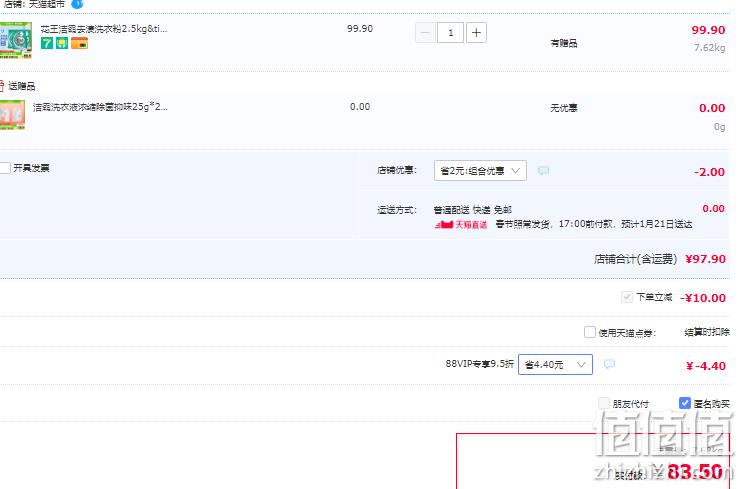Click the green 7-day return icon

47,43
